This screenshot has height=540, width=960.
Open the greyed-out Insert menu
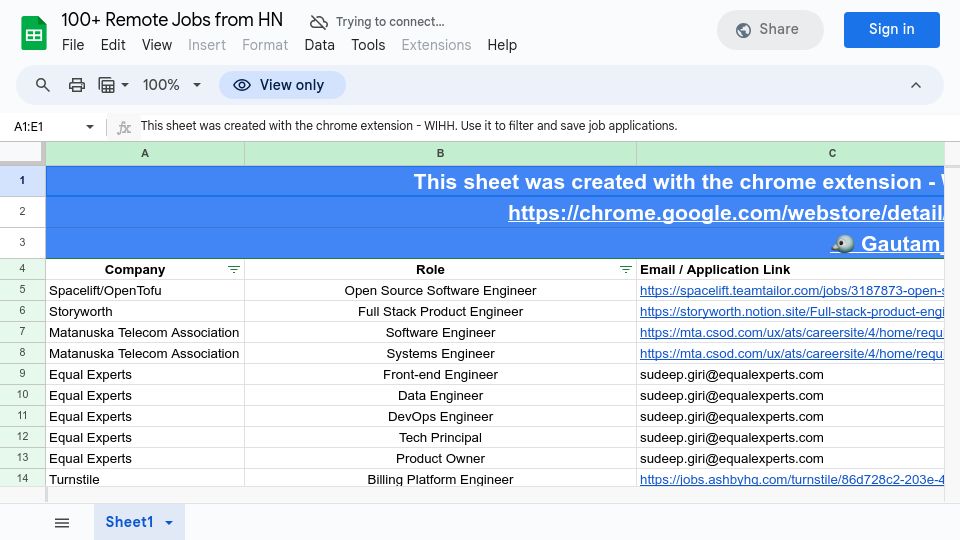tap(207, 45)
